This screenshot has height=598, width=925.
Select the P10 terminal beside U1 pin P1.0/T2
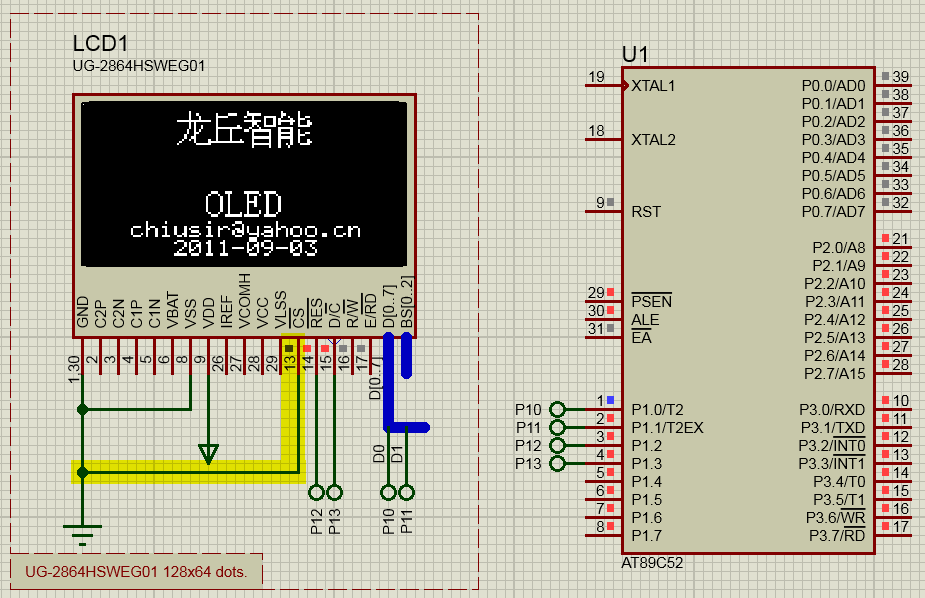[557, 409]
